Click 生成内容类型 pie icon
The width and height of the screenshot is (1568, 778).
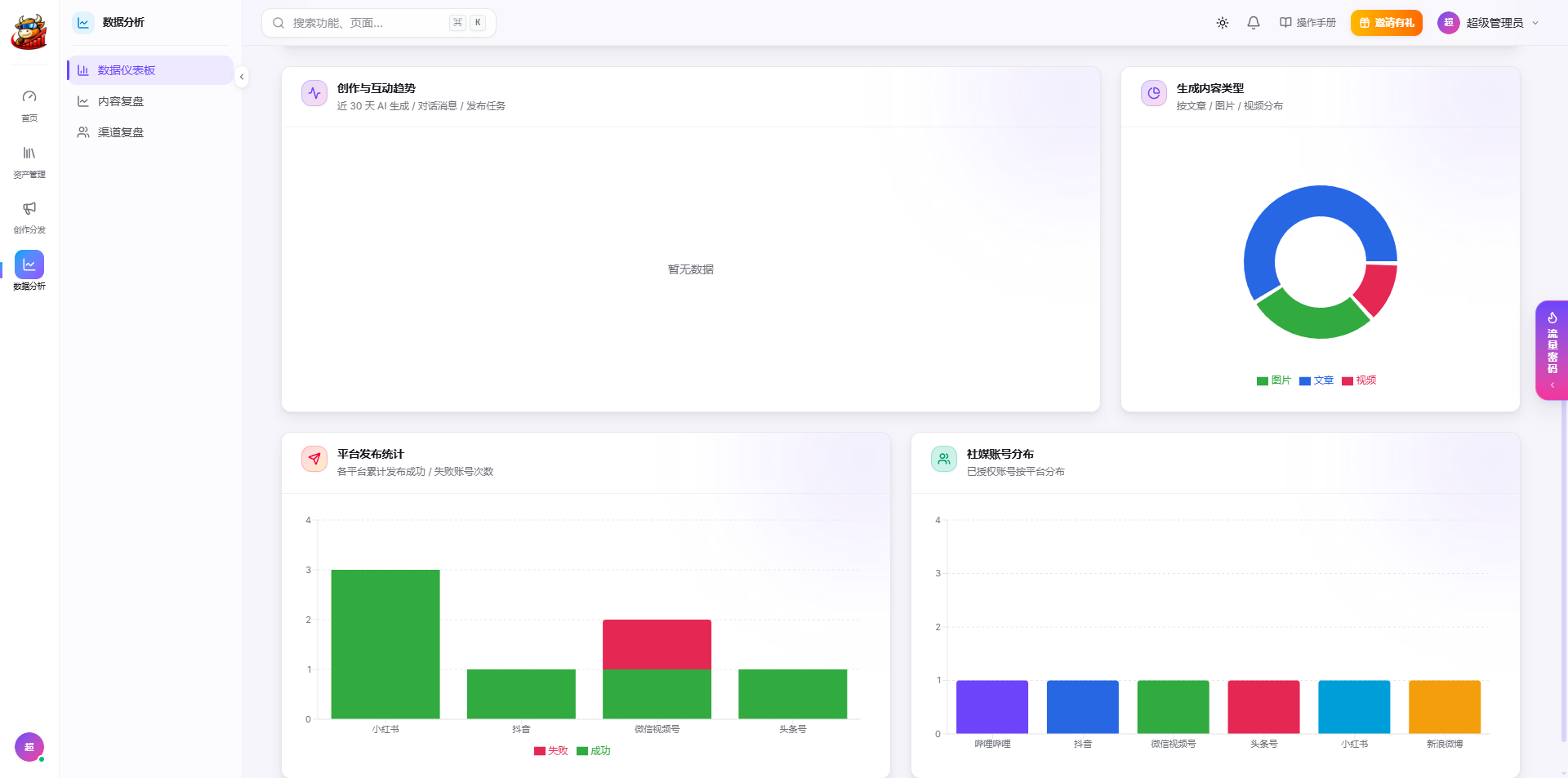[1154, 93]
